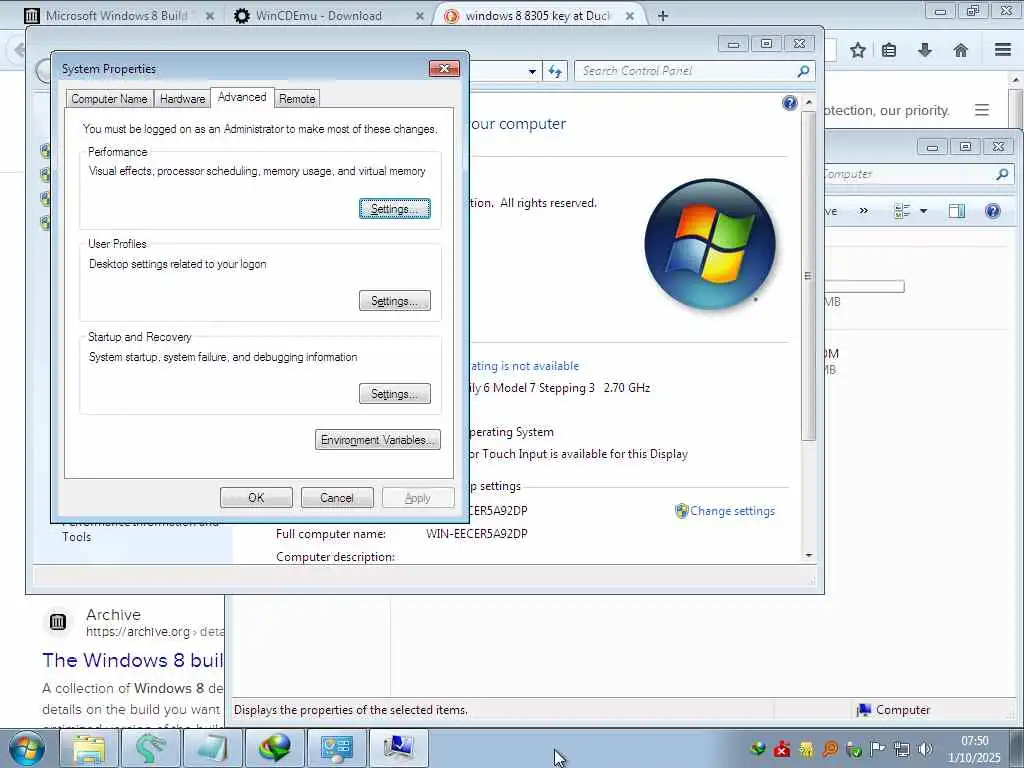Viewport: 1024px width, 768px height.
Task: Open the view options dropdown arrow in Computer window
Action: [923, 211]
